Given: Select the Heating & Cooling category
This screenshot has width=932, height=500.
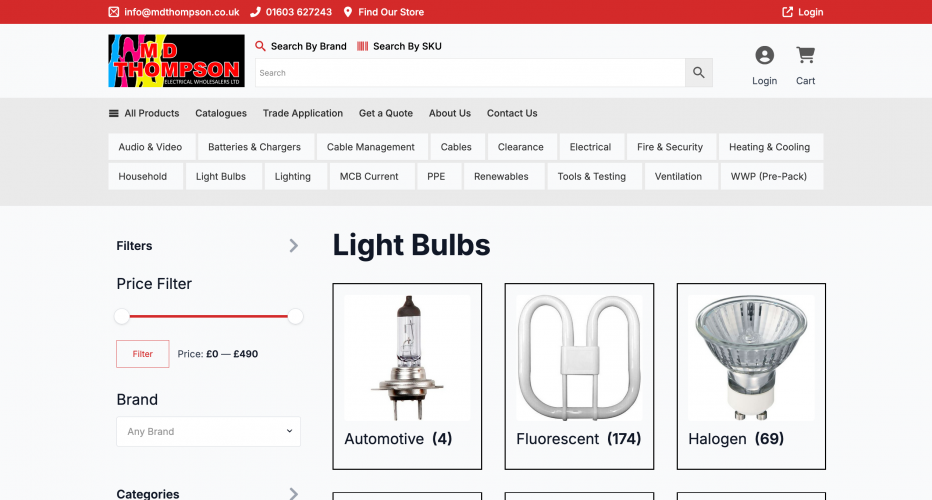Looking at the screenshot, I should click(x=770, y=147).
